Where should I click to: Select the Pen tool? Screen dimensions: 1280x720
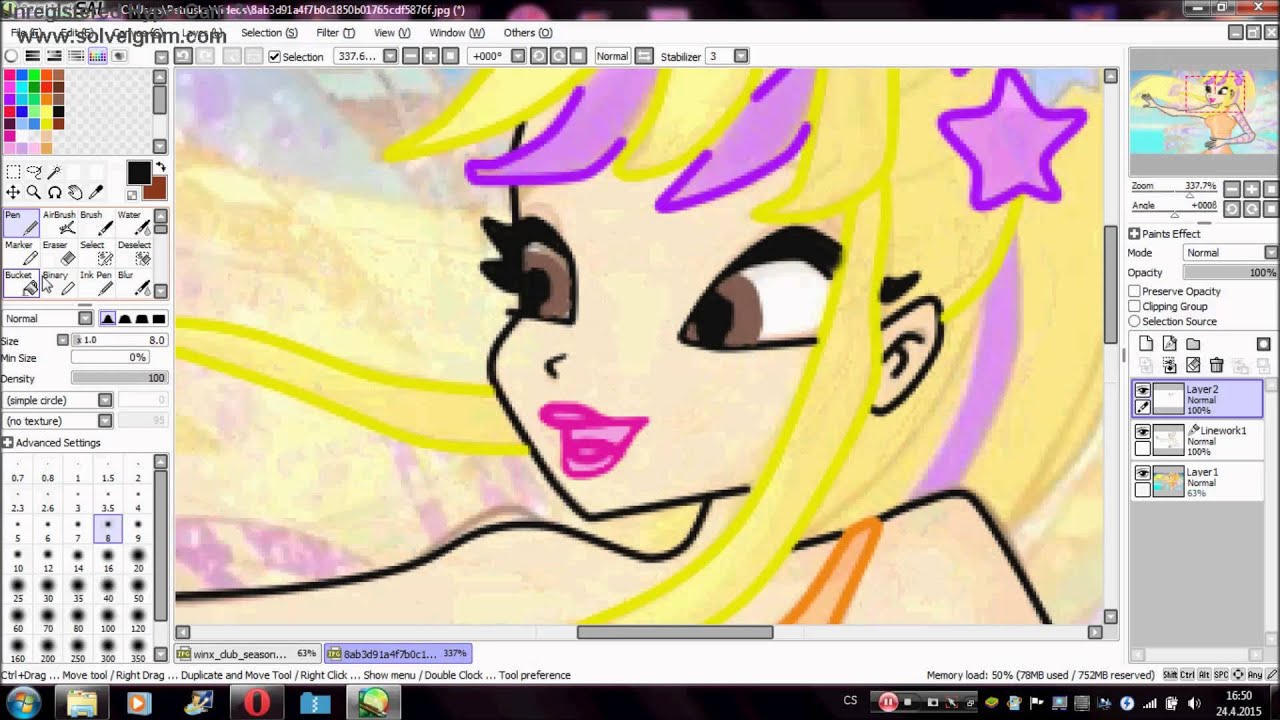coord(21,222)
